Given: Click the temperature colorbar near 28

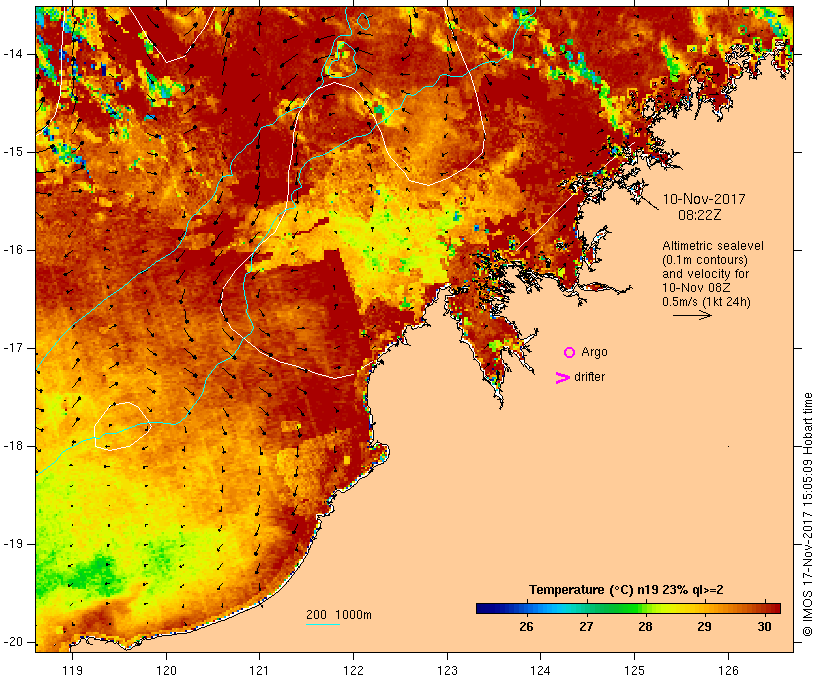Looking at the screenshot, I should click(644, 608).
